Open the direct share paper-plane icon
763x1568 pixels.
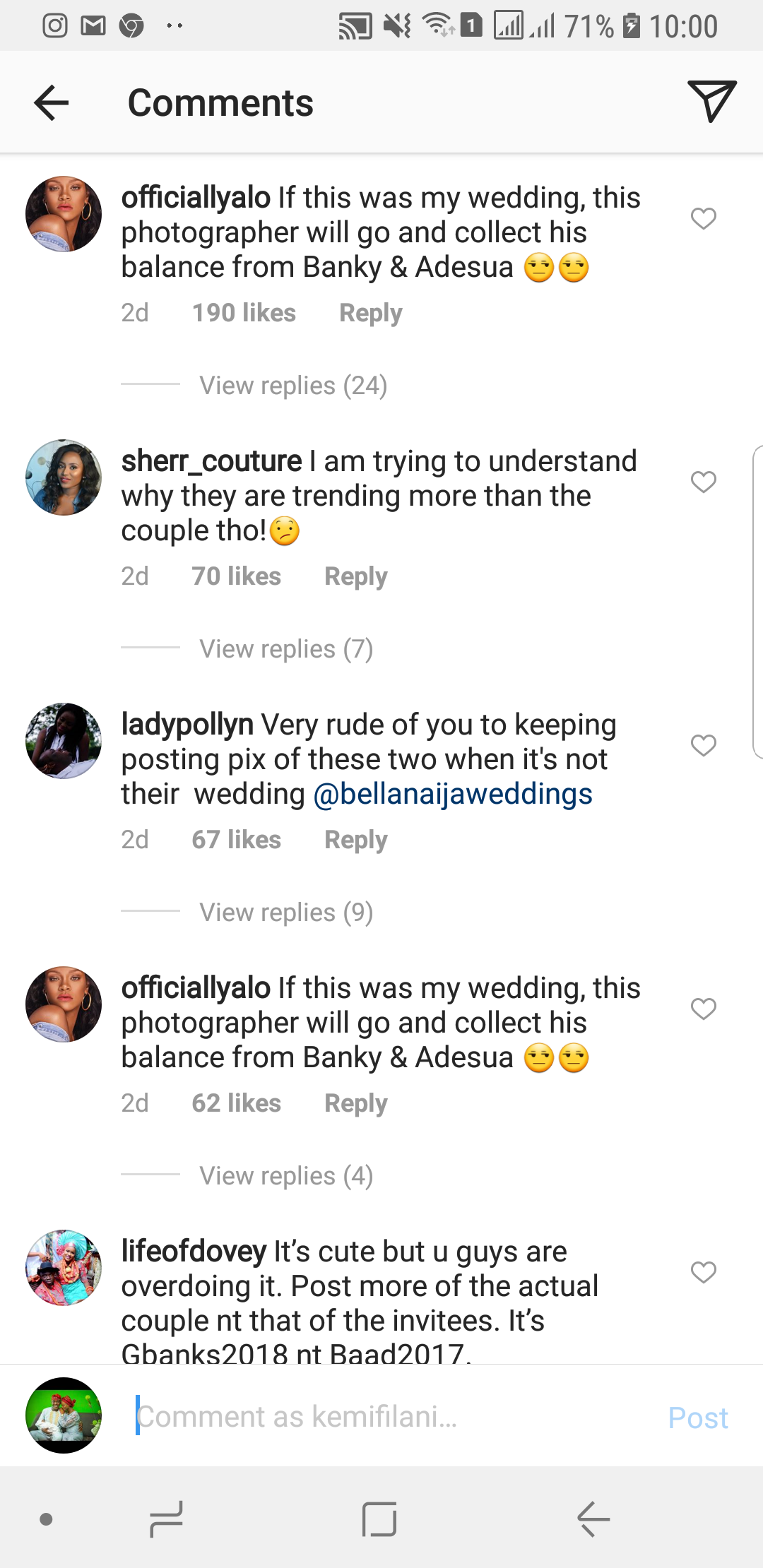[711, 101]
